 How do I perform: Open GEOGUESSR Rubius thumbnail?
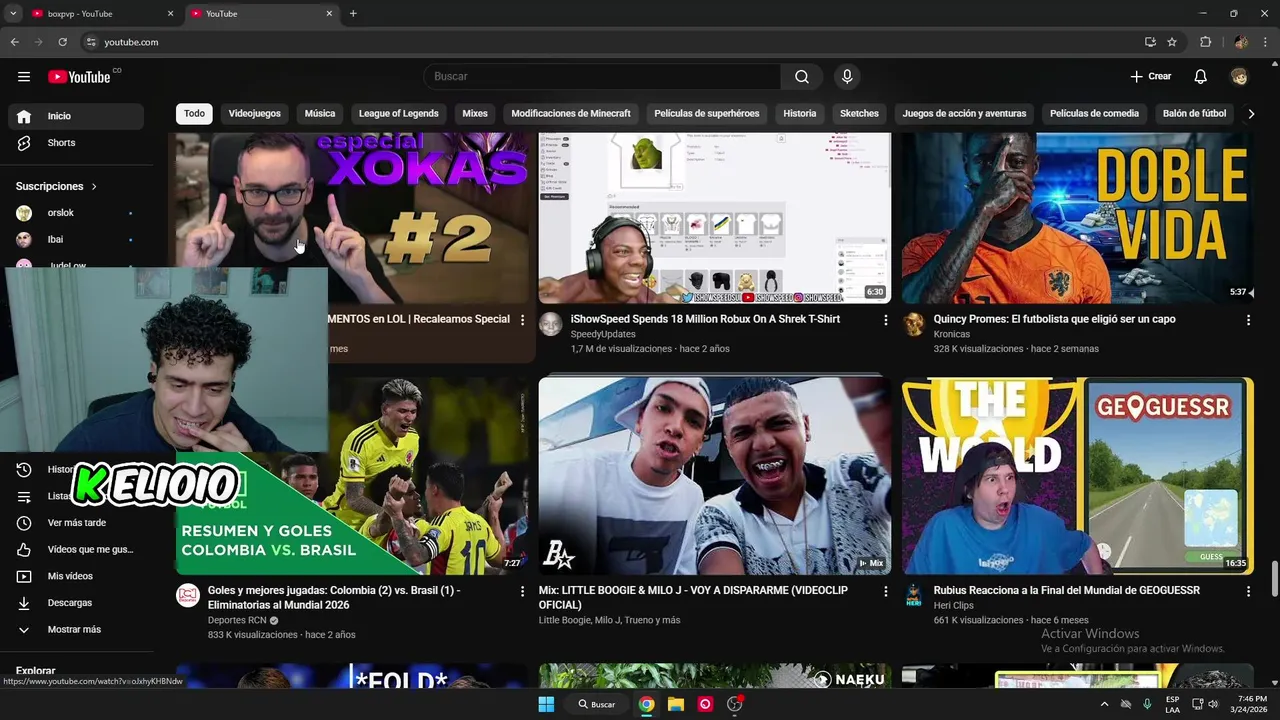point(1077,476)
